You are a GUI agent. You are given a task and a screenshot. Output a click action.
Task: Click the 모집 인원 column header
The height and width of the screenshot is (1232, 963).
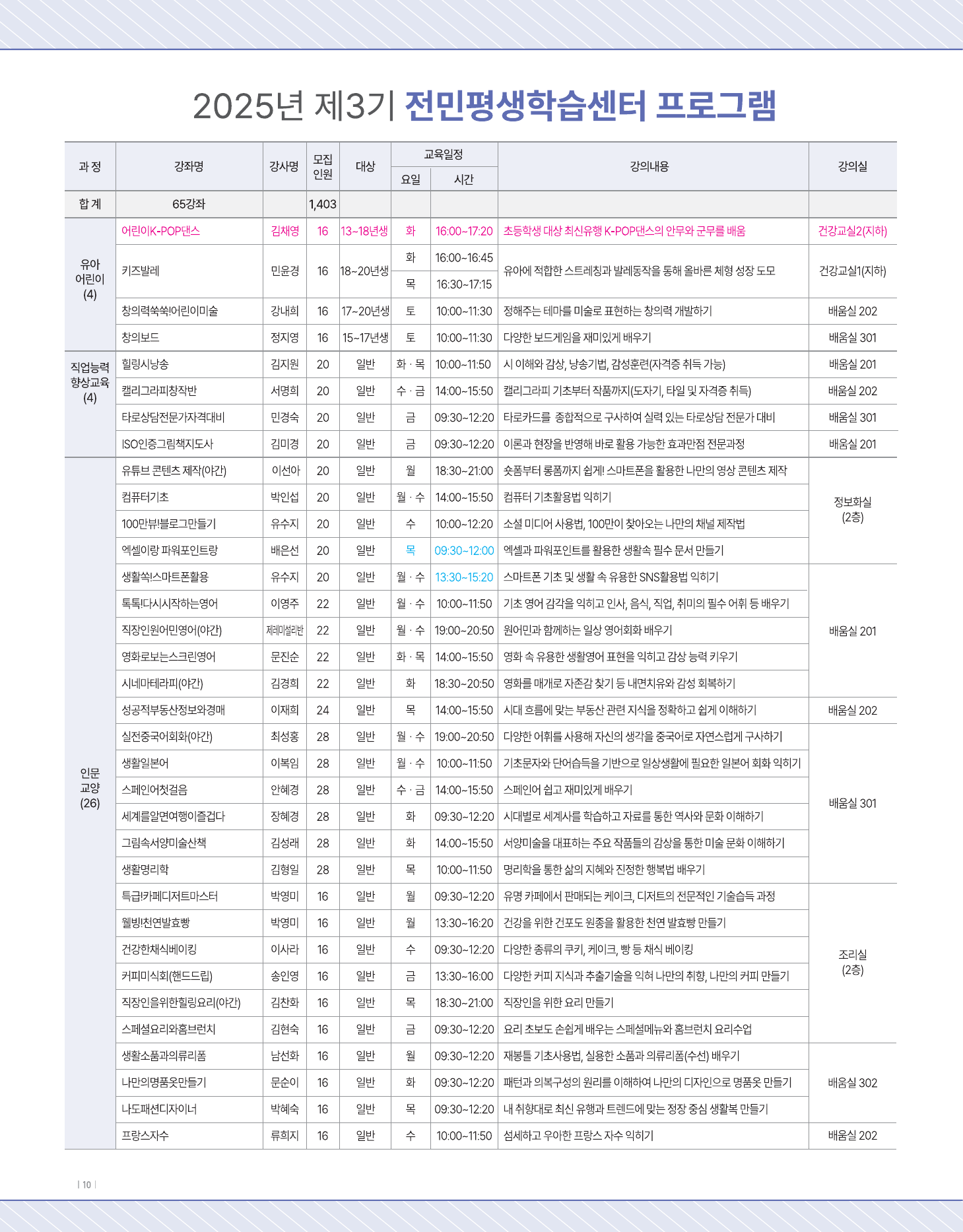323,166
